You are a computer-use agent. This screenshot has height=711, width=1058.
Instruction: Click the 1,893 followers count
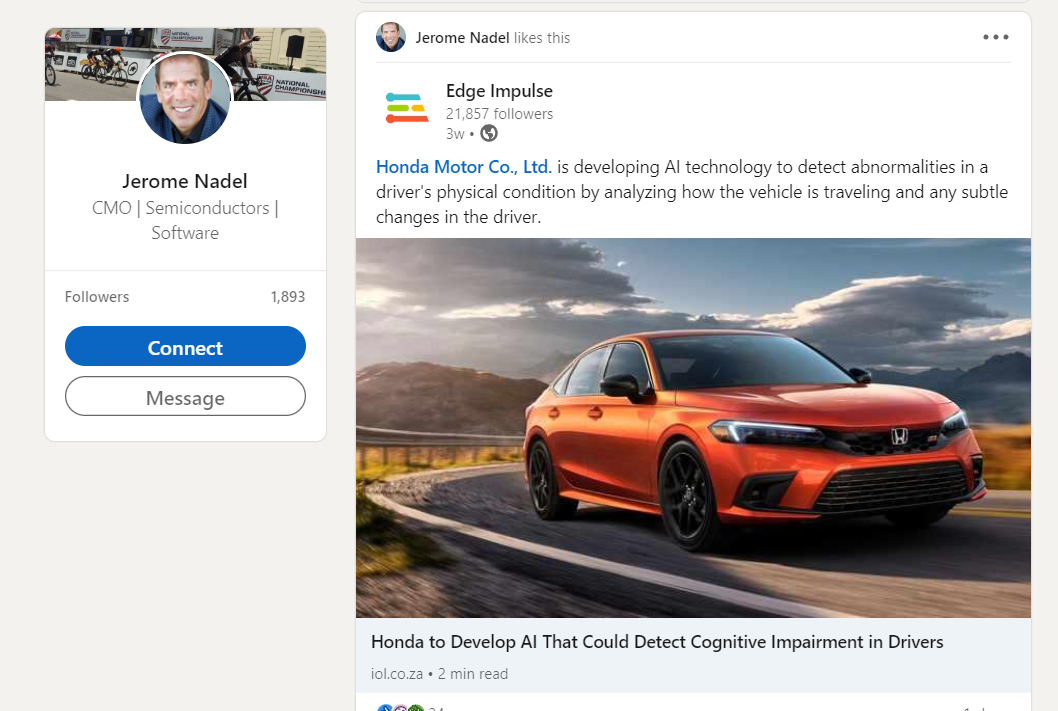point(287,297)
